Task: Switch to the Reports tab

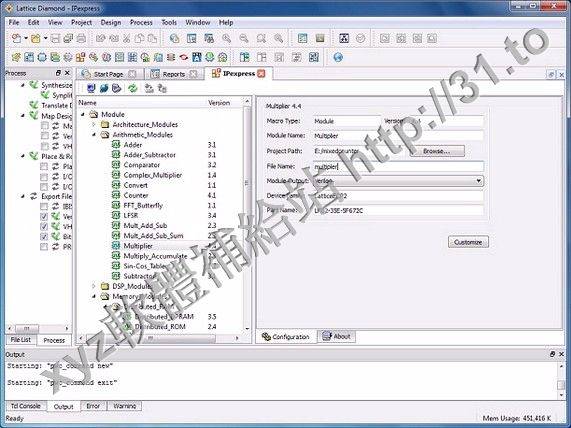Action: pos(173,74)
